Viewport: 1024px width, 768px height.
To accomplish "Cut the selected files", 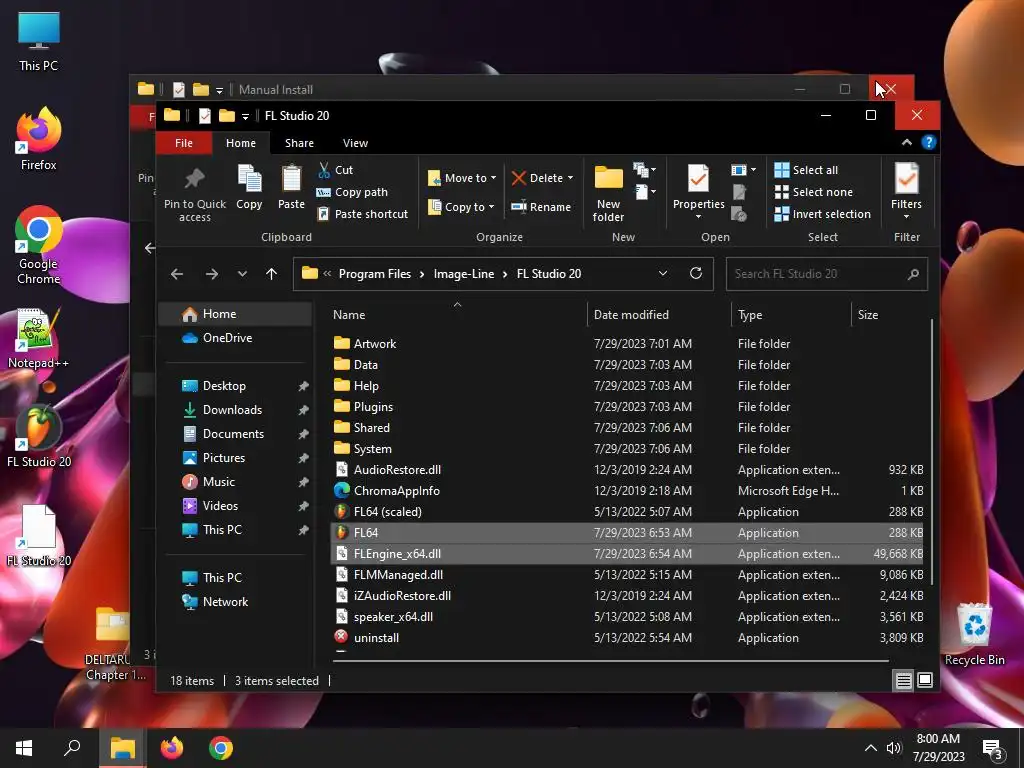I will [336, 170].
